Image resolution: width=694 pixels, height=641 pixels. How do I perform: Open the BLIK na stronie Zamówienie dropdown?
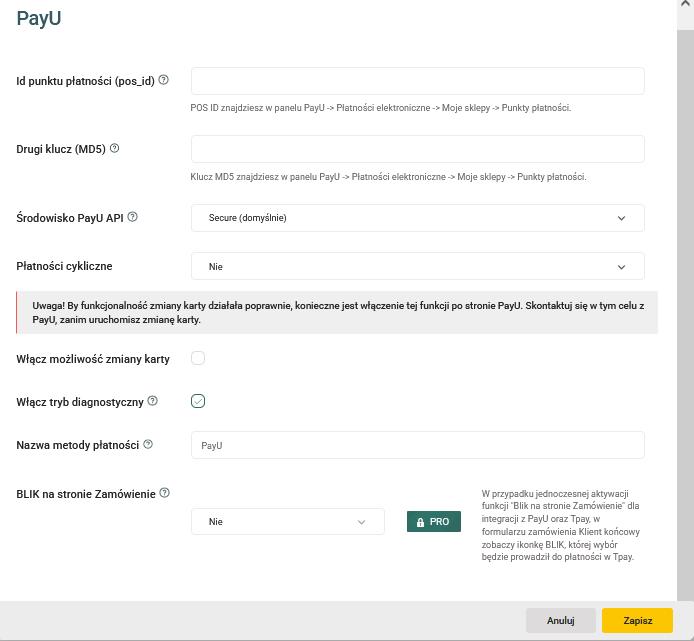pyautogui.click(x=287, y=521)
